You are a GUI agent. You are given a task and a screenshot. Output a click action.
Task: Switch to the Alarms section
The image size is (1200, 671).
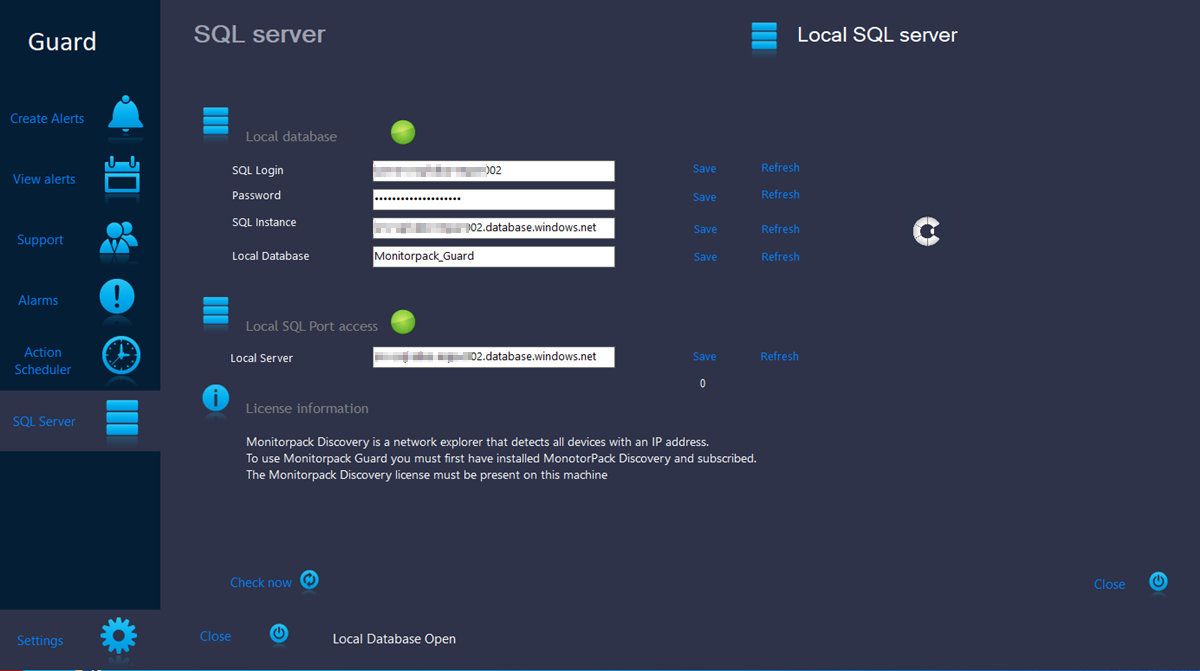pyautogui.click(x=38, y=300)
